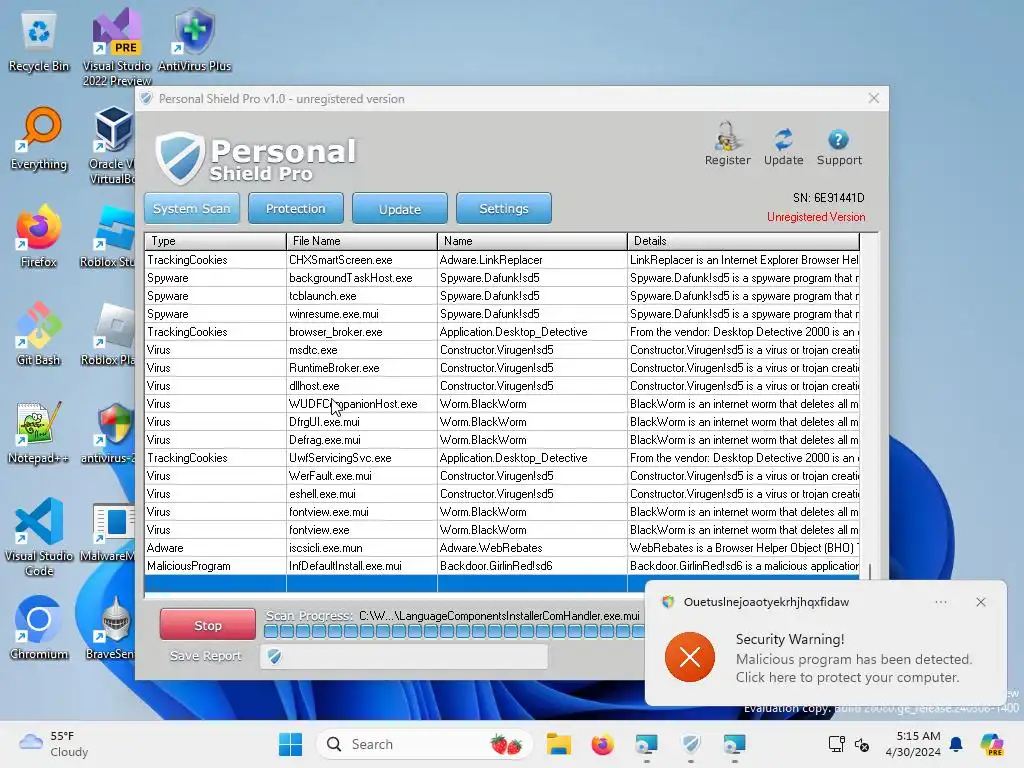Open the Register lock icon
1024x768 pixels.
(x=727, y=137)
